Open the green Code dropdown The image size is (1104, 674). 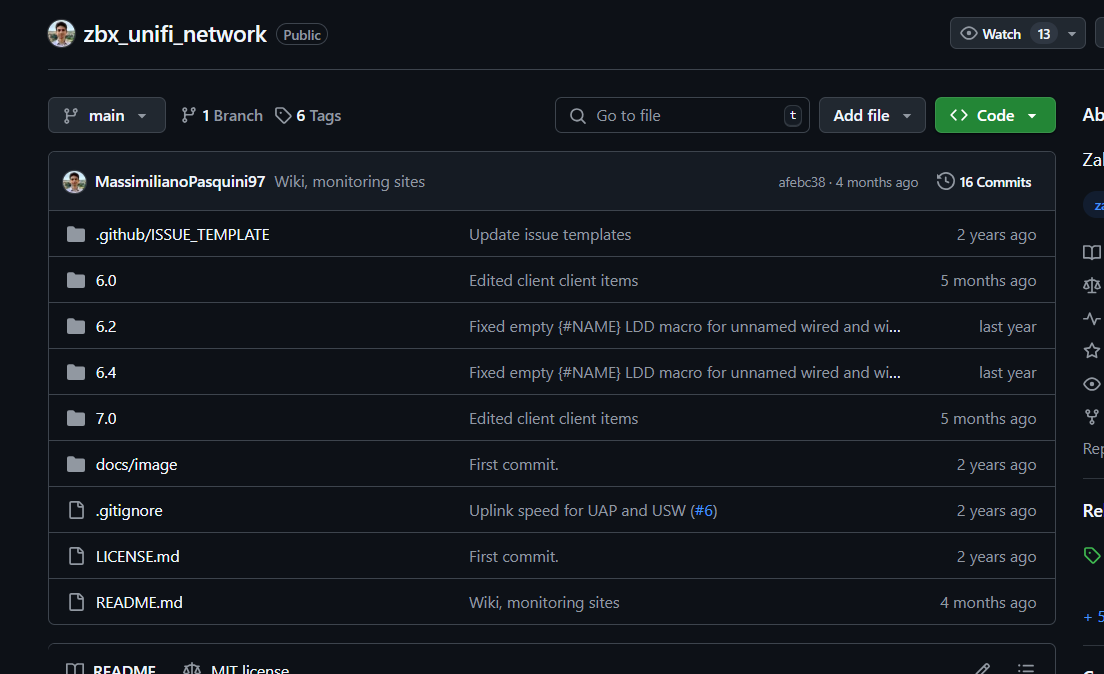995,116
